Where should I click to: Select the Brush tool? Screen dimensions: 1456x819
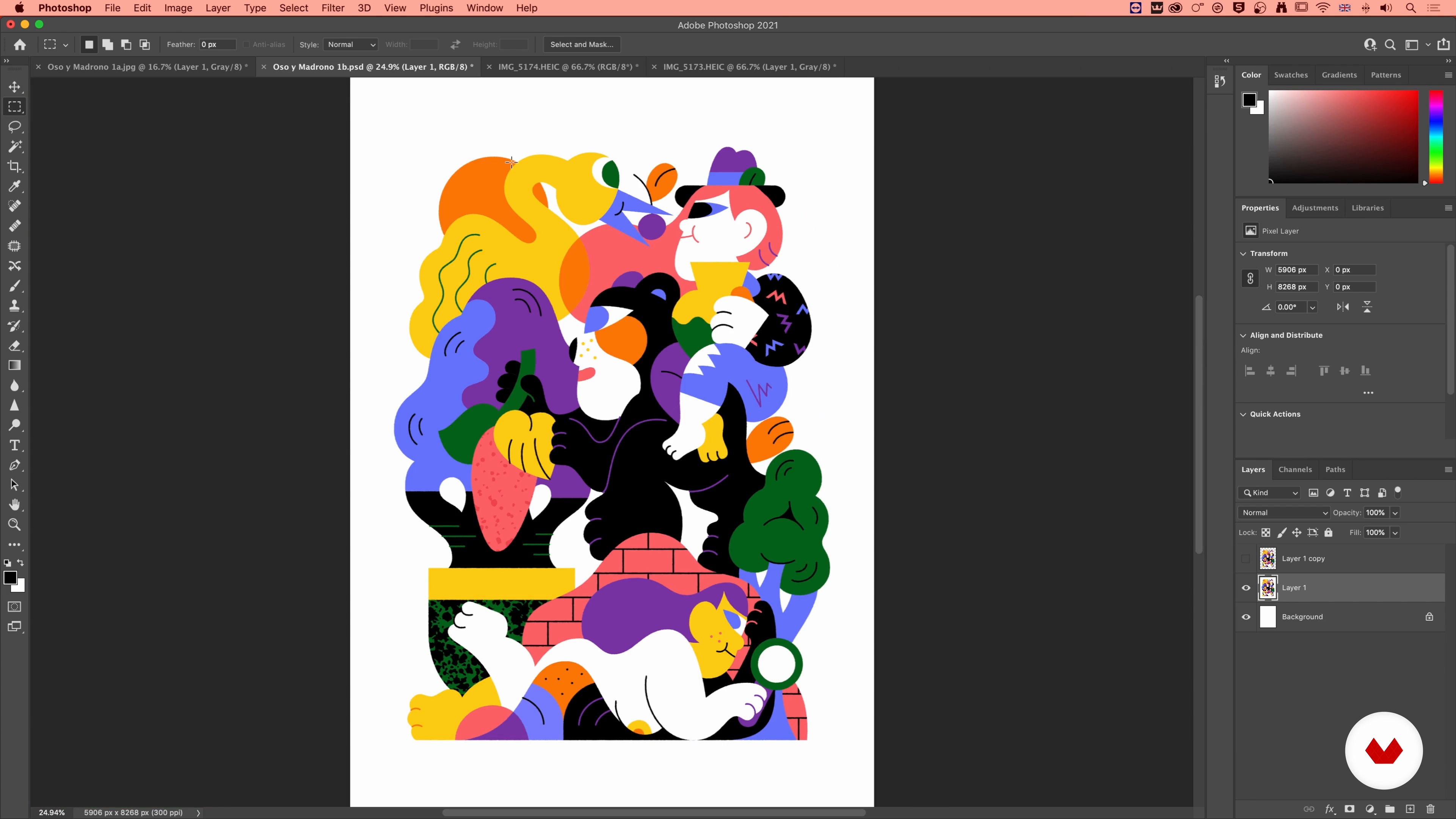pos(15,286)
